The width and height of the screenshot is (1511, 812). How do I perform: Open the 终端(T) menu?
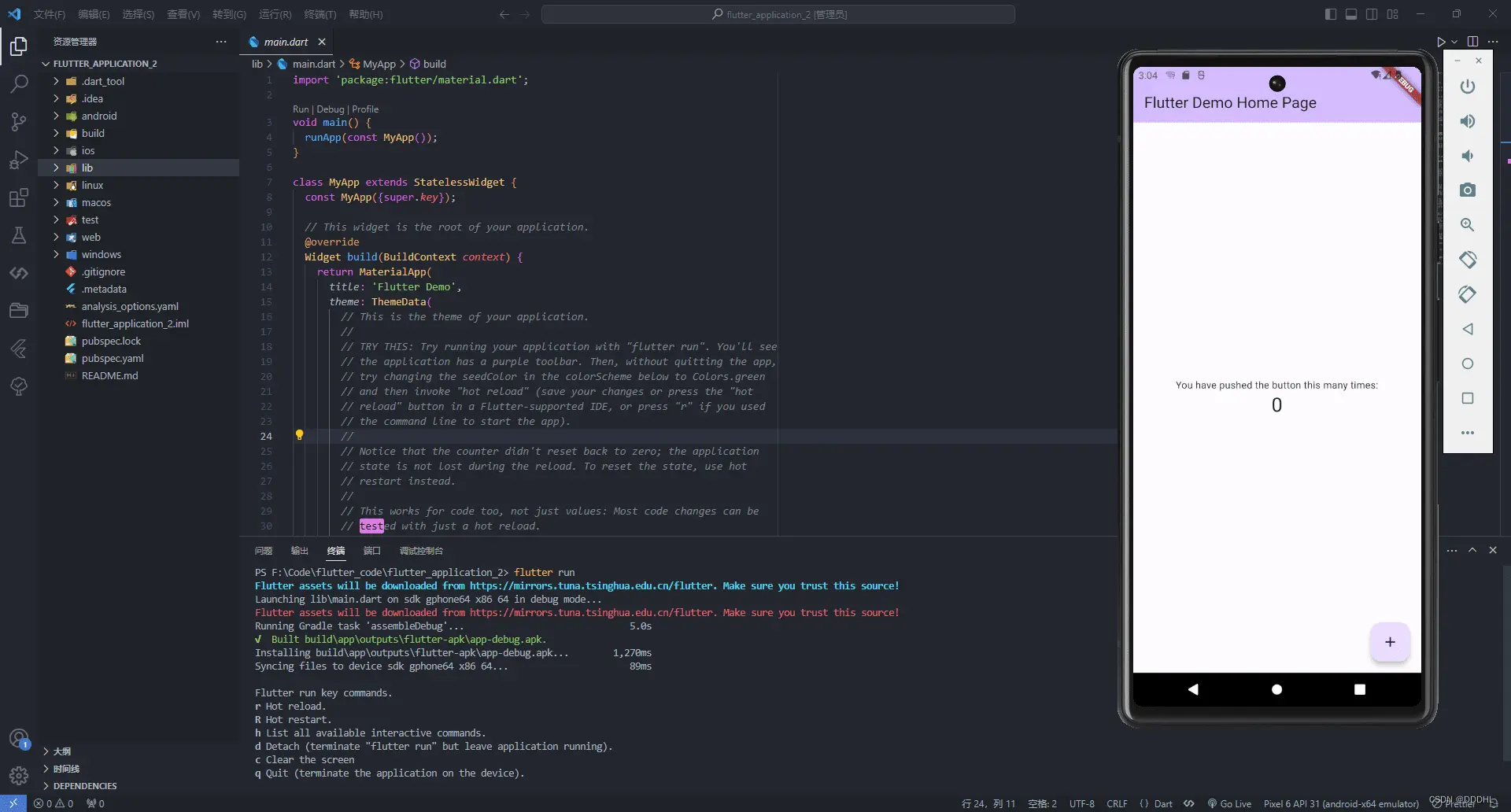320,14
